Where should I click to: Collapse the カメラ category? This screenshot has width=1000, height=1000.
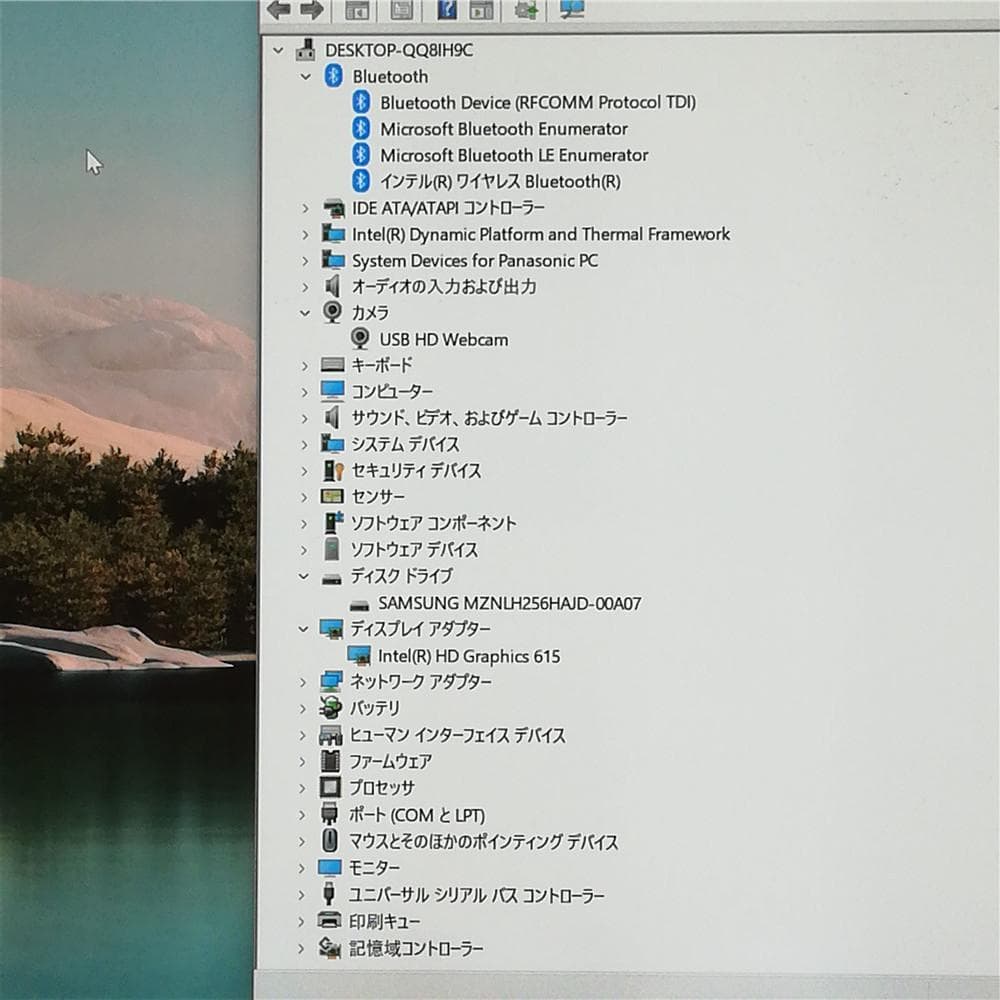(x=305, y=312)
